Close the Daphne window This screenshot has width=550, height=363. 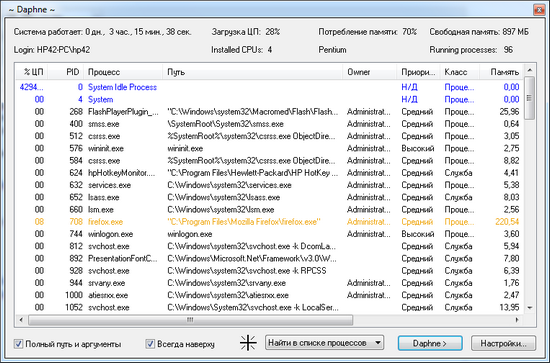point(539,9)
